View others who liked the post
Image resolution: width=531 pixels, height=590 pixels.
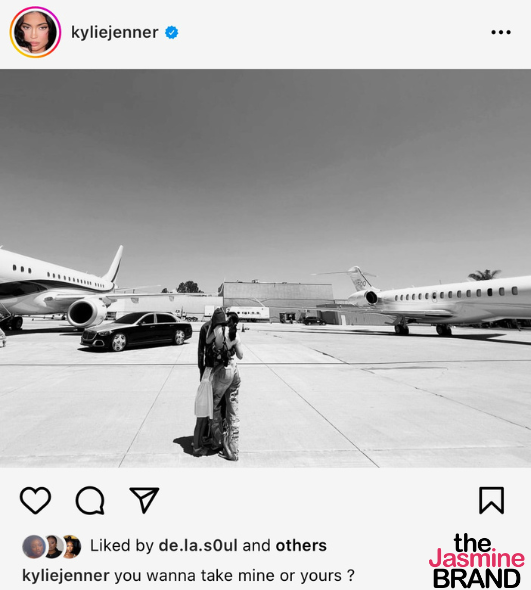301,545
